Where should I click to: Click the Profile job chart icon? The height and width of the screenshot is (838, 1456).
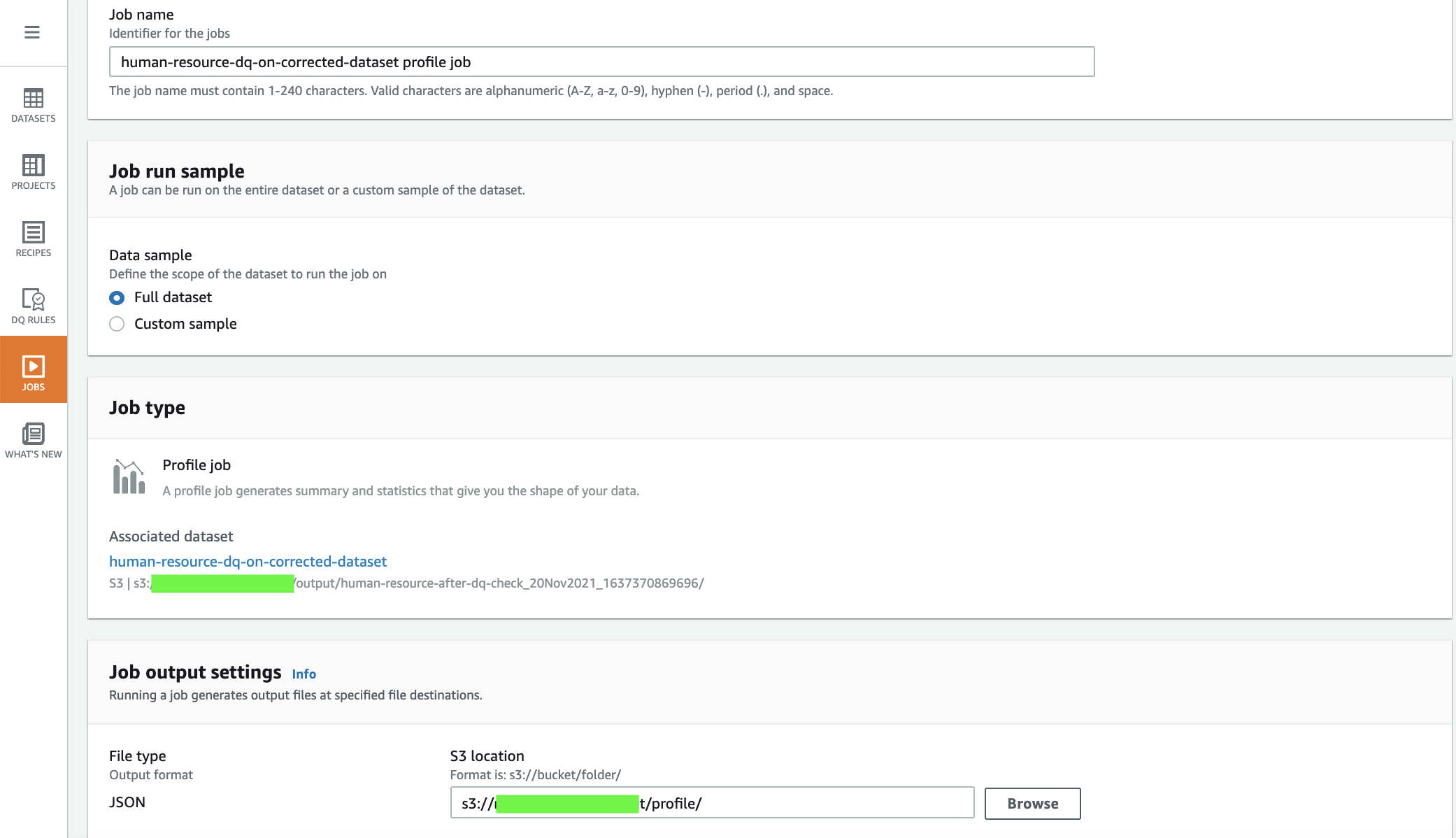click(x=129, y=477)
